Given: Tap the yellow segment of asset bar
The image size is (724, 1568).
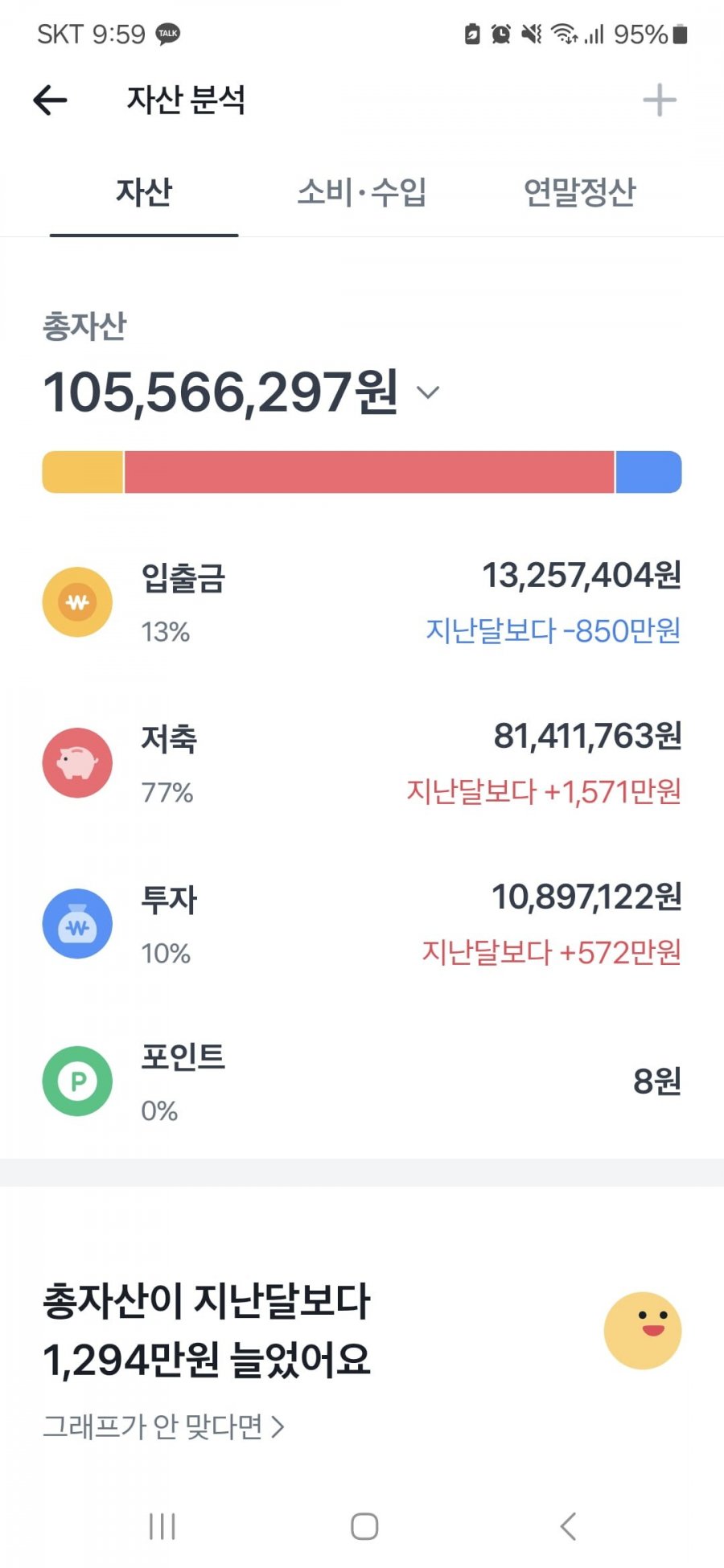Looking at the screenshot, I should 83,472.
